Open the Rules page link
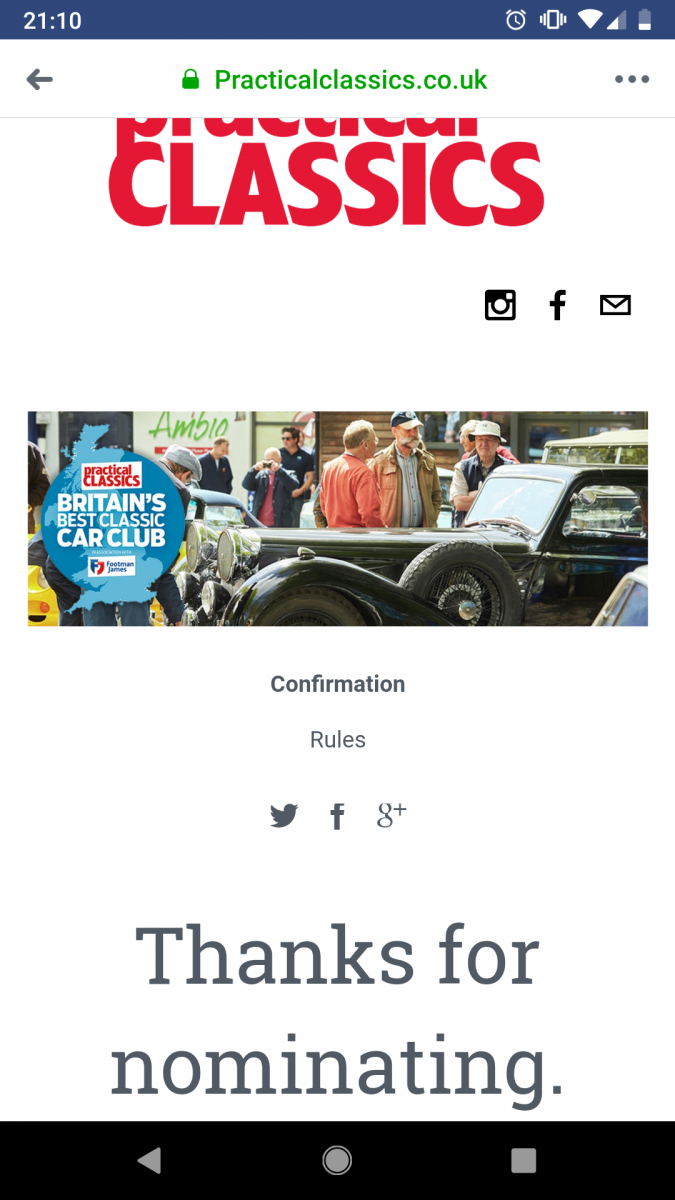Image resolution: width=675 pixels, height=1200 pixels. (x=338, y=740)
